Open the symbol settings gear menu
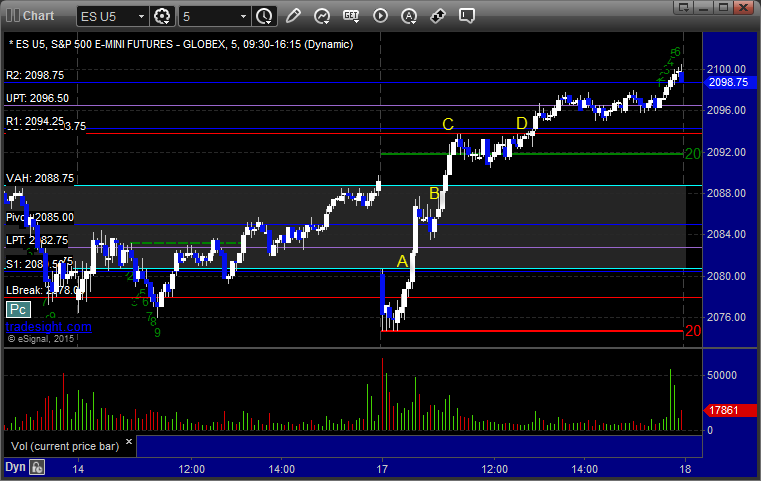Viewport: 761px width, 481px height. (162, 16)
